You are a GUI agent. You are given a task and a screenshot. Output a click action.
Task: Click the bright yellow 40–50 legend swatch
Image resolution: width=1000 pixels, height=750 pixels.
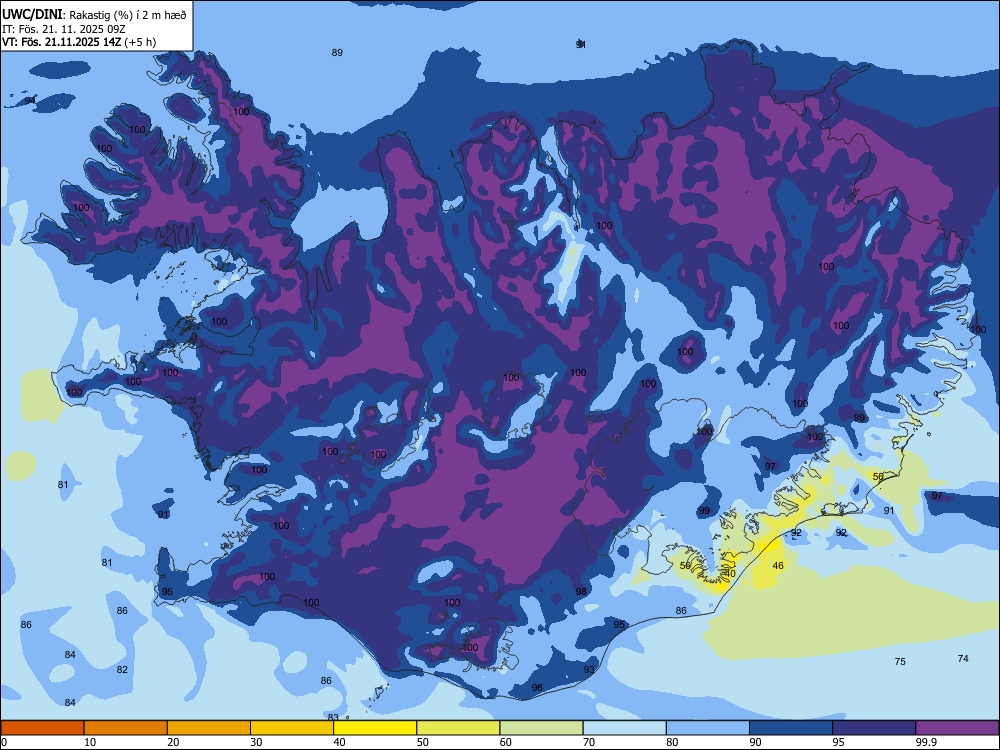(375, 728)
